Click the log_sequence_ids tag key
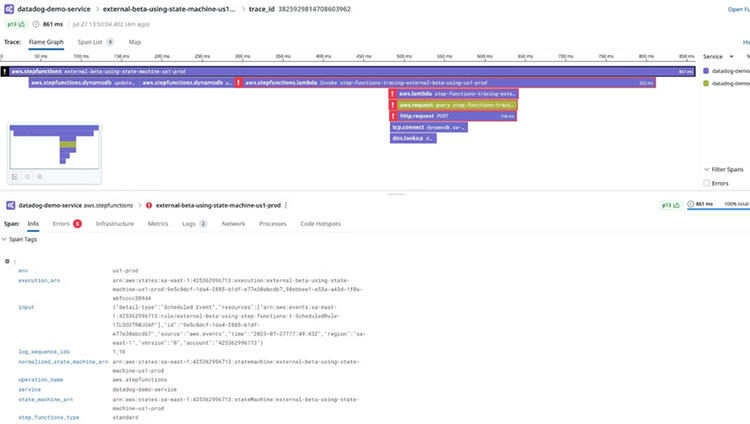This screenshot has width=750, height=424. 44,352
